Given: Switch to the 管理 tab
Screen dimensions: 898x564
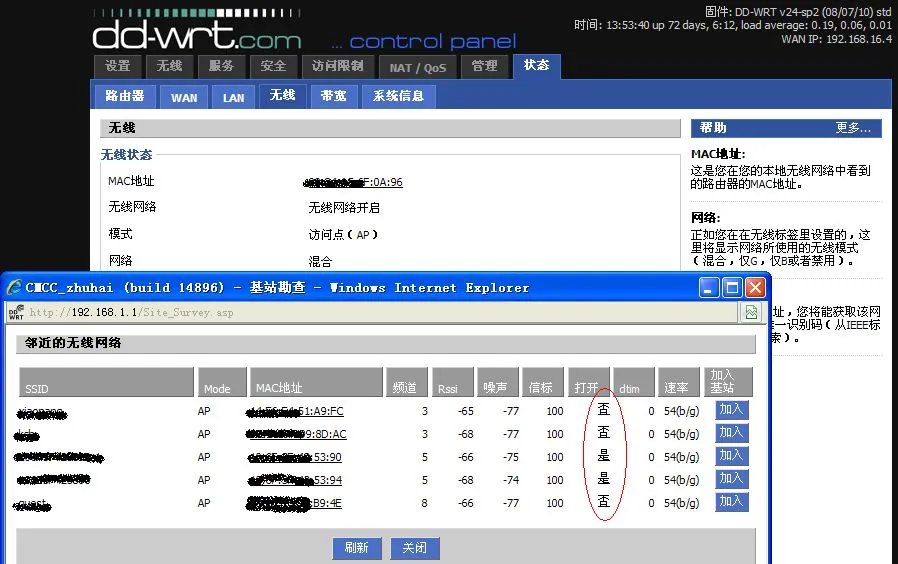Looking at the screenshot, I should click(x=484, y=66).
